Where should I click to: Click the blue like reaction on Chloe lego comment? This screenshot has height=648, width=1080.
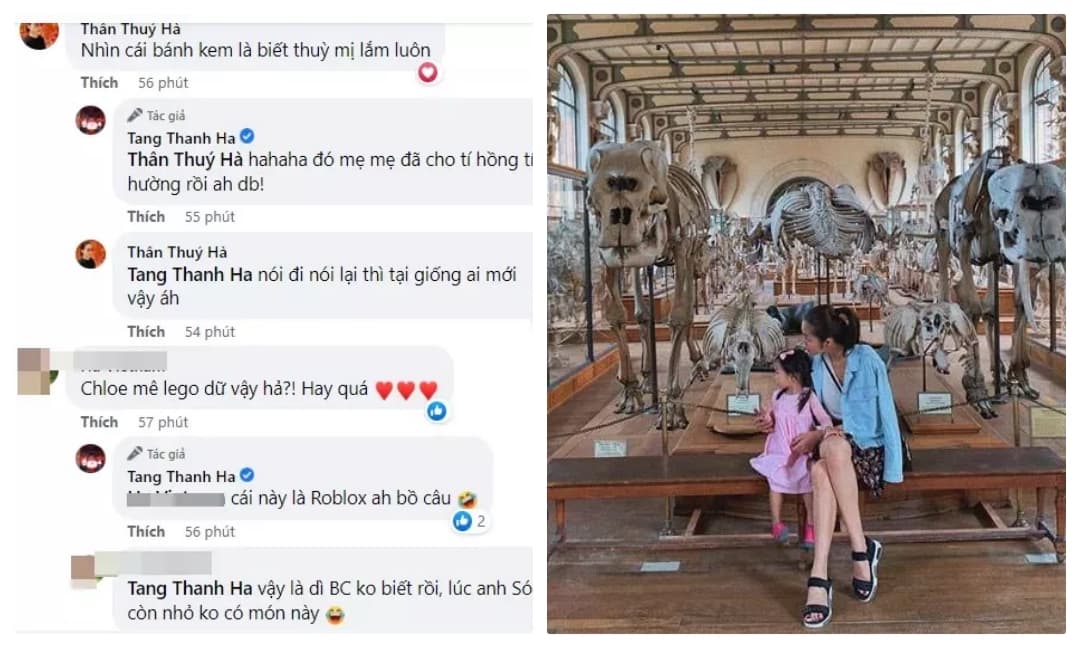[x=436, y=411]
